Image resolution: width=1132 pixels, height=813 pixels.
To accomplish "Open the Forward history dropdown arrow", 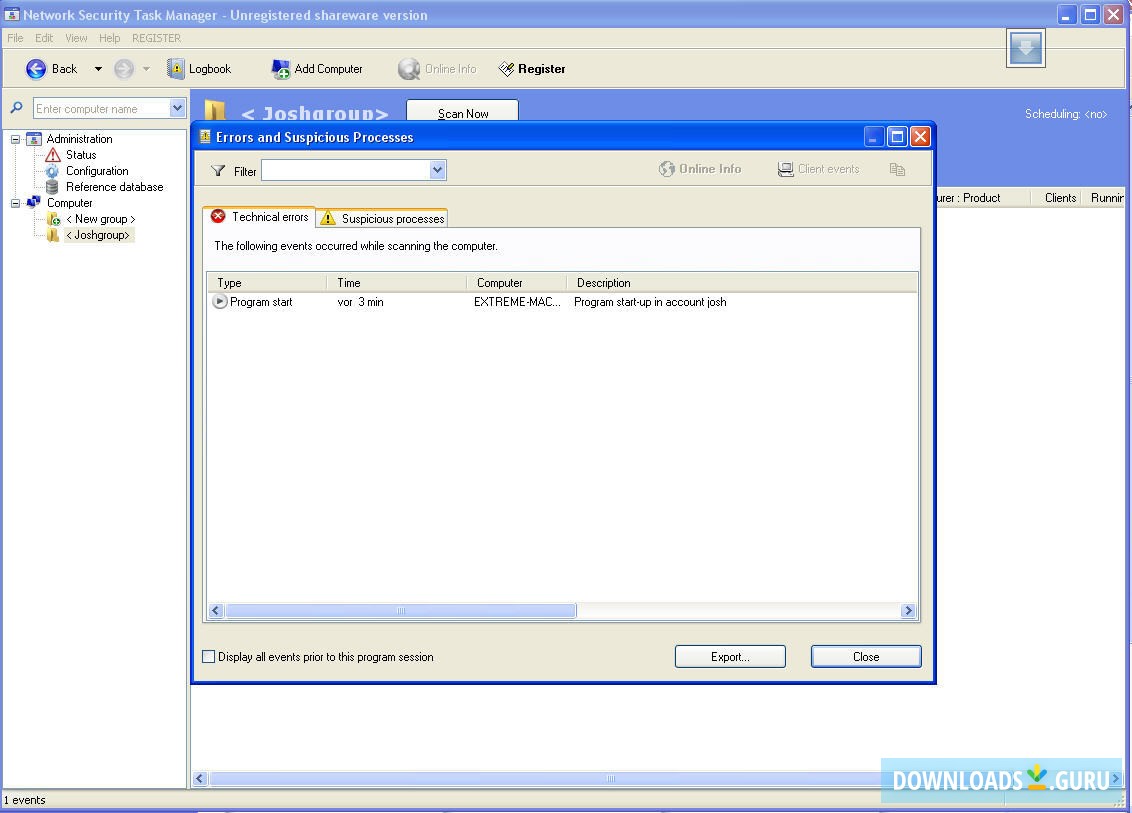I will [146, 69].
